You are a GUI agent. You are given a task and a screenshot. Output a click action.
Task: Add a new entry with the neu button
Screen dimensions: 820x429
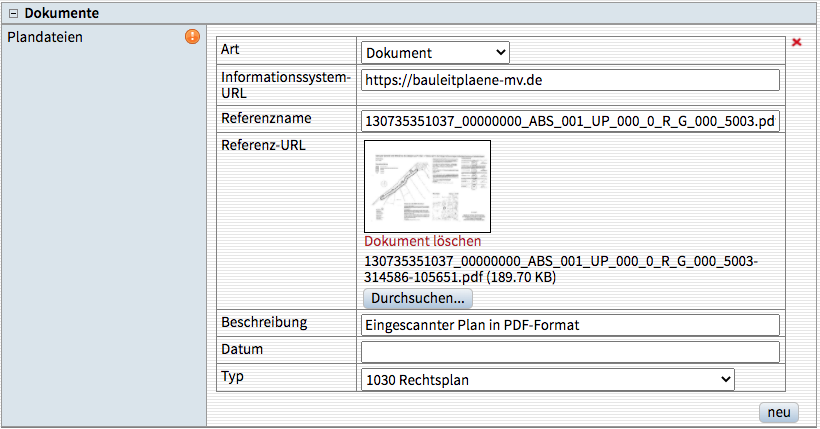(x=779, y=412)
